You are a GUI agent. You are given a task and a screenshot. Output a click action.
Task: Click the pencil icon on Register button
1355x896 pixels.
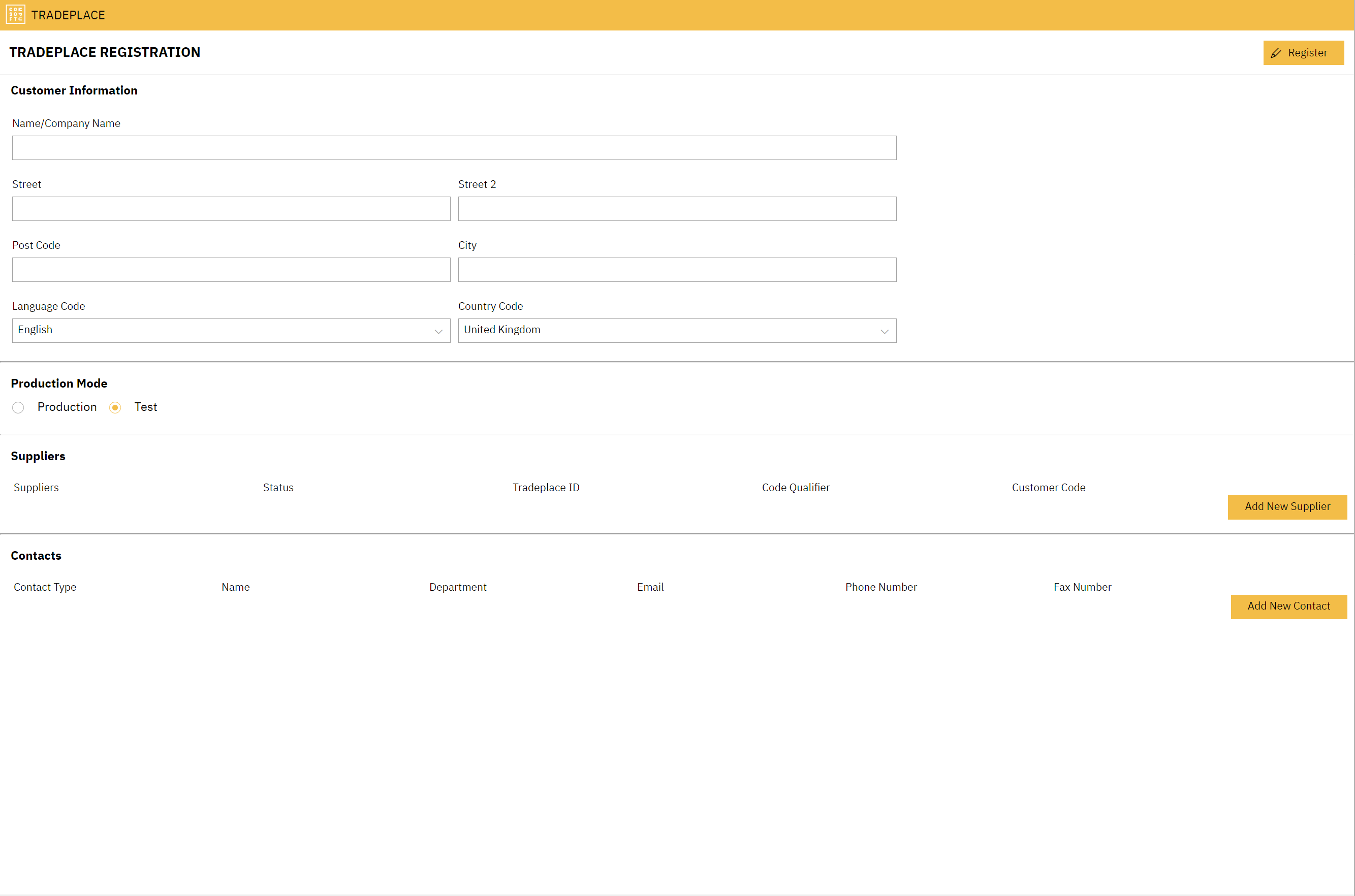coord(1276,53)
